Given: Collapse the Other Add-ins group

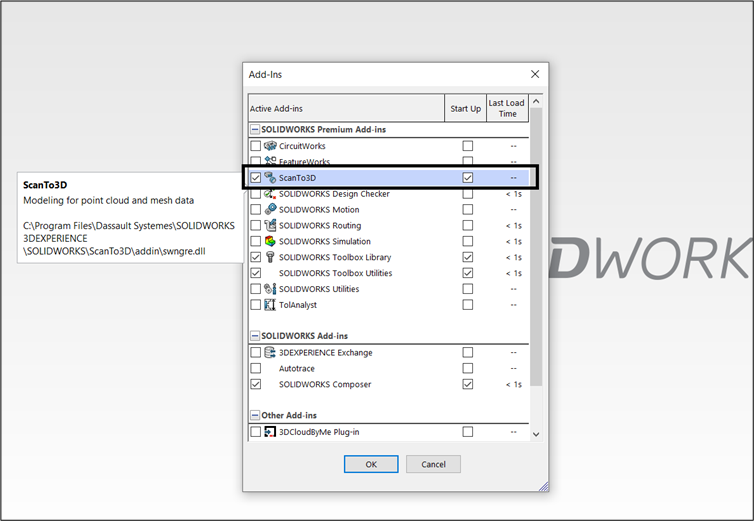Looking at the screenshot, I should point(255,415).
